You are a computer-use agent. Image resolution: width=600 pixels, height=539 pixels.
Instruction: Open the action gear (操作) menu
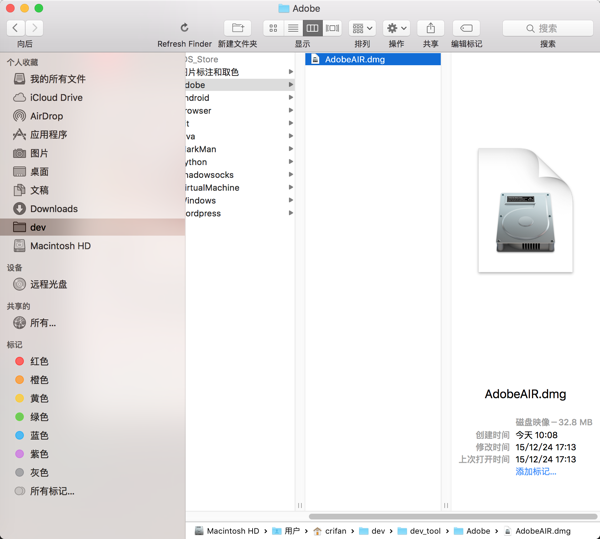(x=396, y=28)
